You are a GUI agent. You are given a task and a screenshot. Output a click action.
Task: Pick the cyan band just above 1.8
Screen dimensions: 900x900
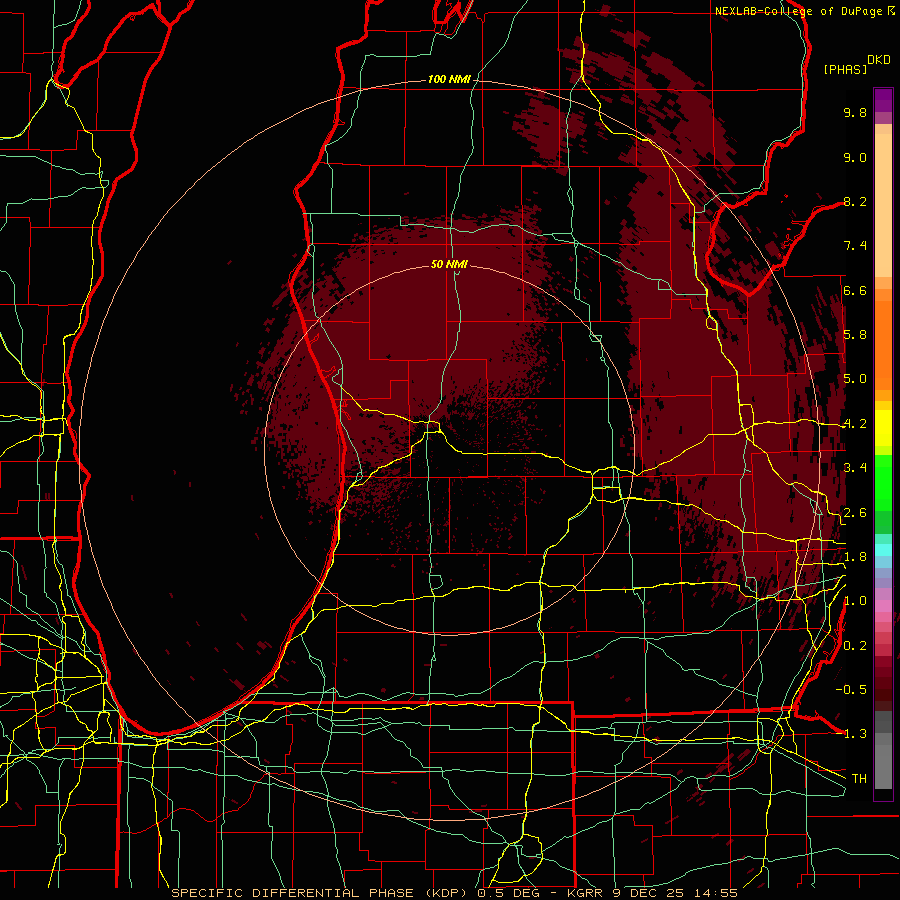(x=883, y=550)
